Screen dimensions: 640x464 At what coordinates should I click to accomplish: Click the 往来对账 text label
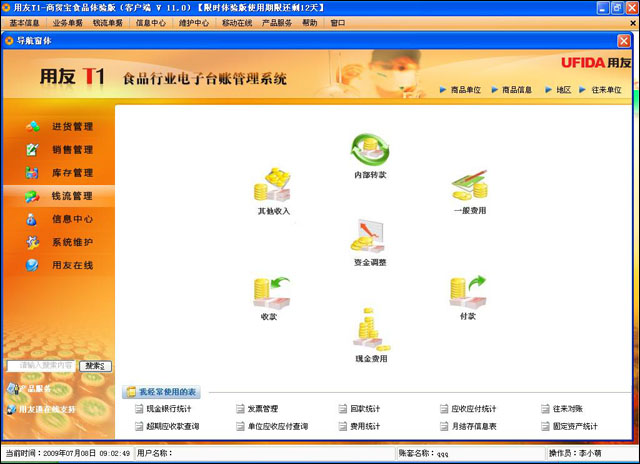pyautogui.click(x=568, y=408)
